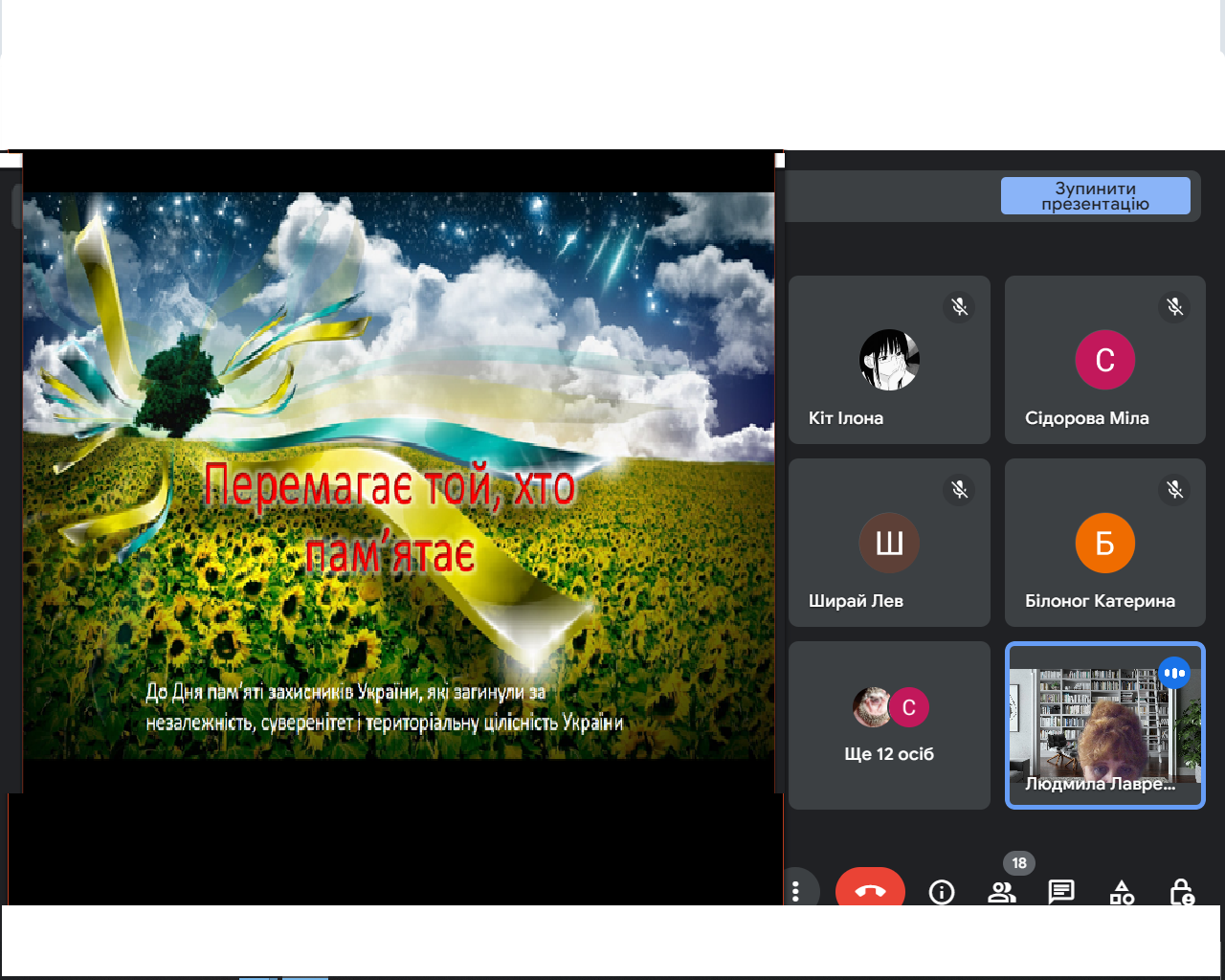Click muted mic icon on Ширай Лев tile
The image size is (1225, 980).
point(960,489)
